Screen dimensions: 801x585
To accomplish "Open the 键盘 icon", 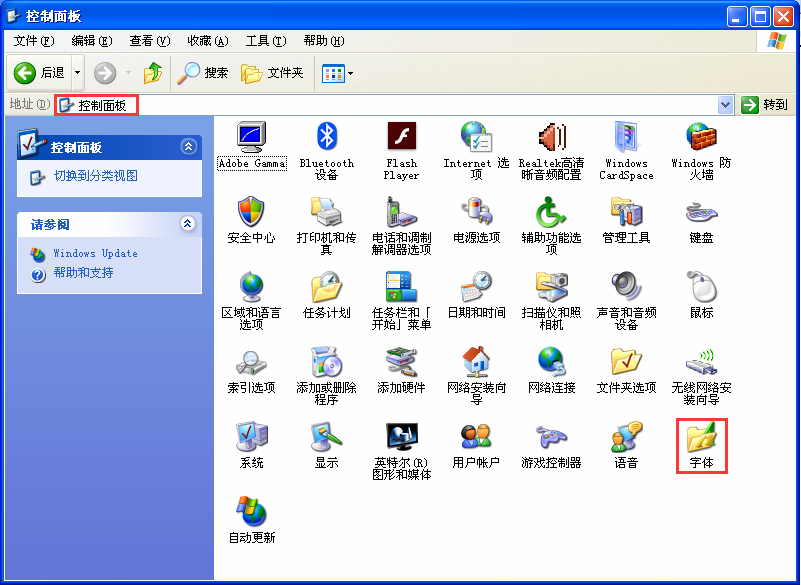I will [701, 212].
